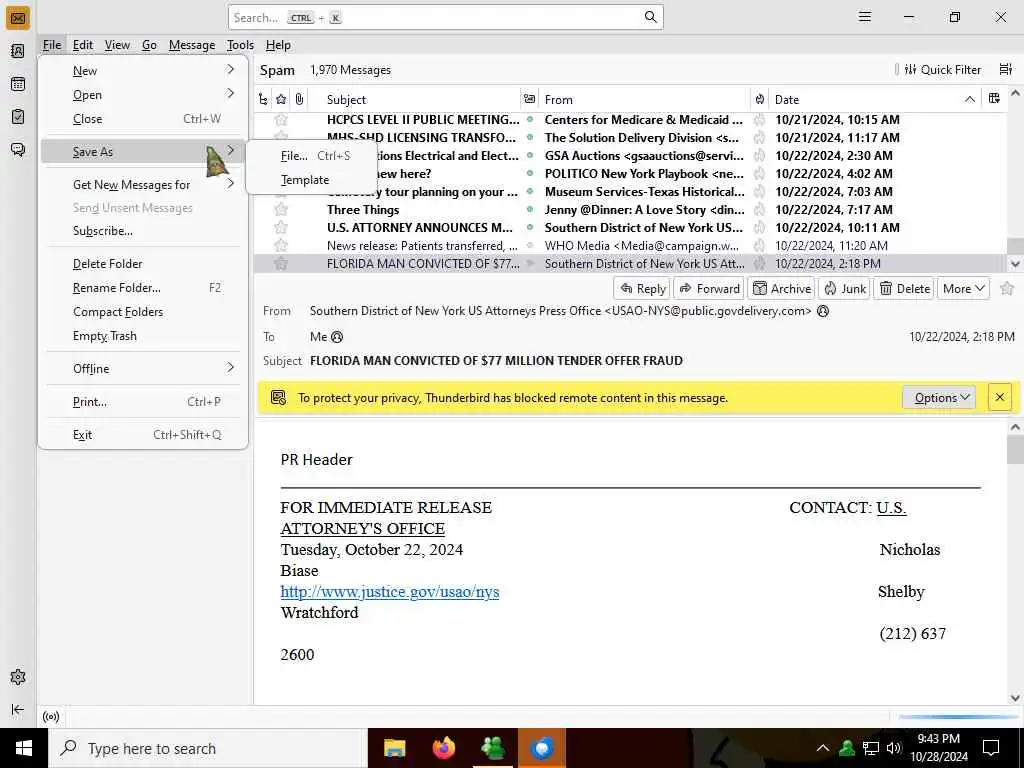Click the Windows Start button
The width and height of the screenshot is (1024, 768).
pos(24,748)
